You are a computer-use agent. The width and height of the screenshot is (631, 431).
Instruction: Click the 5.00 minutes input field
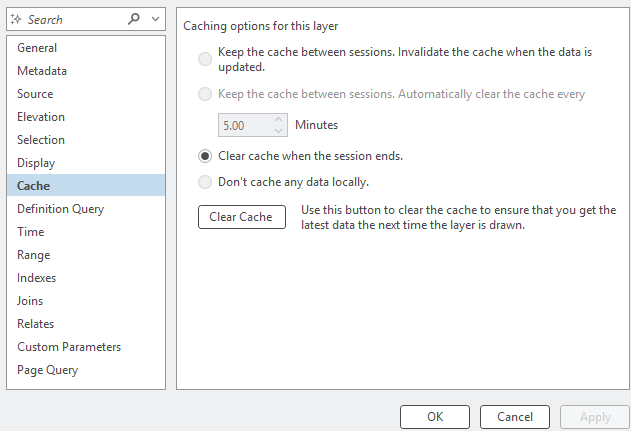pyautogui.click(x=246, y=125)
